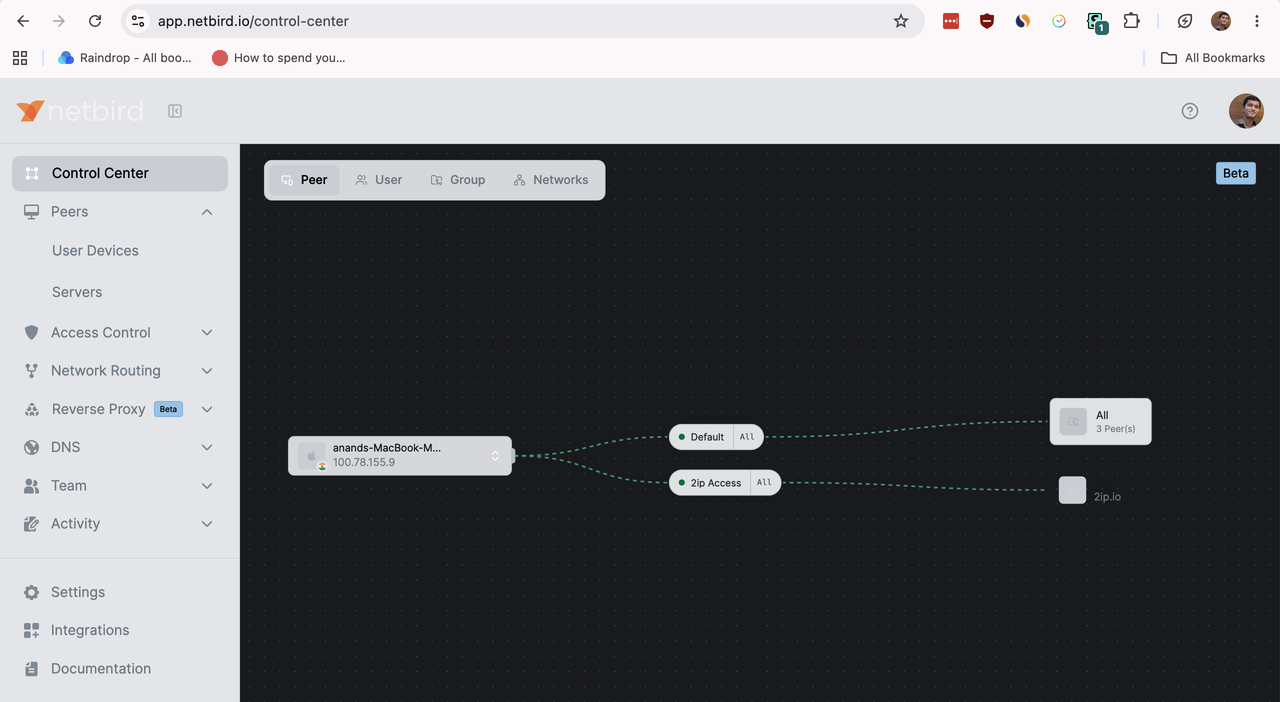Switch to the User view tab

click(x=379, y=180)
